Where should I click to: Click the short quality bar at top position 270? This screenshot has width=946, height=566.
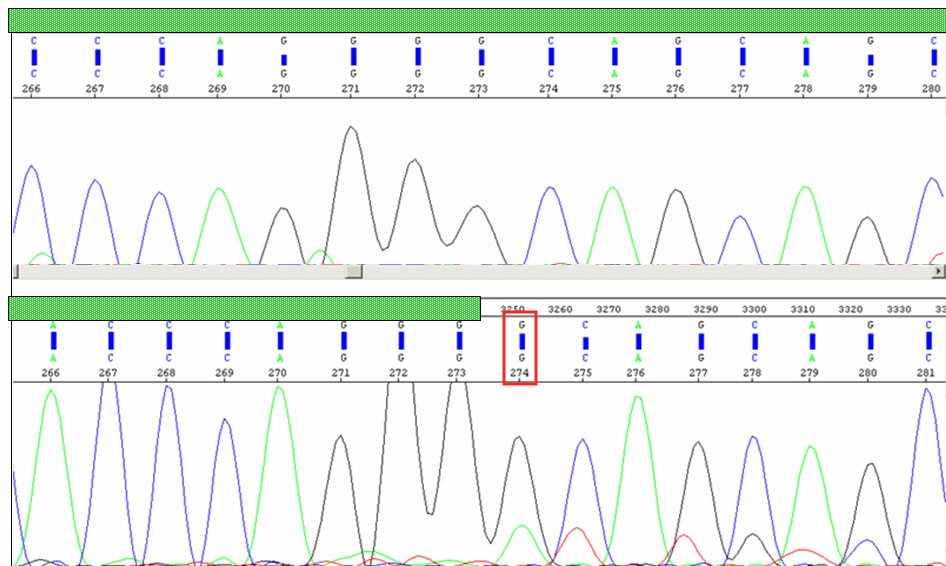[284, 60]
